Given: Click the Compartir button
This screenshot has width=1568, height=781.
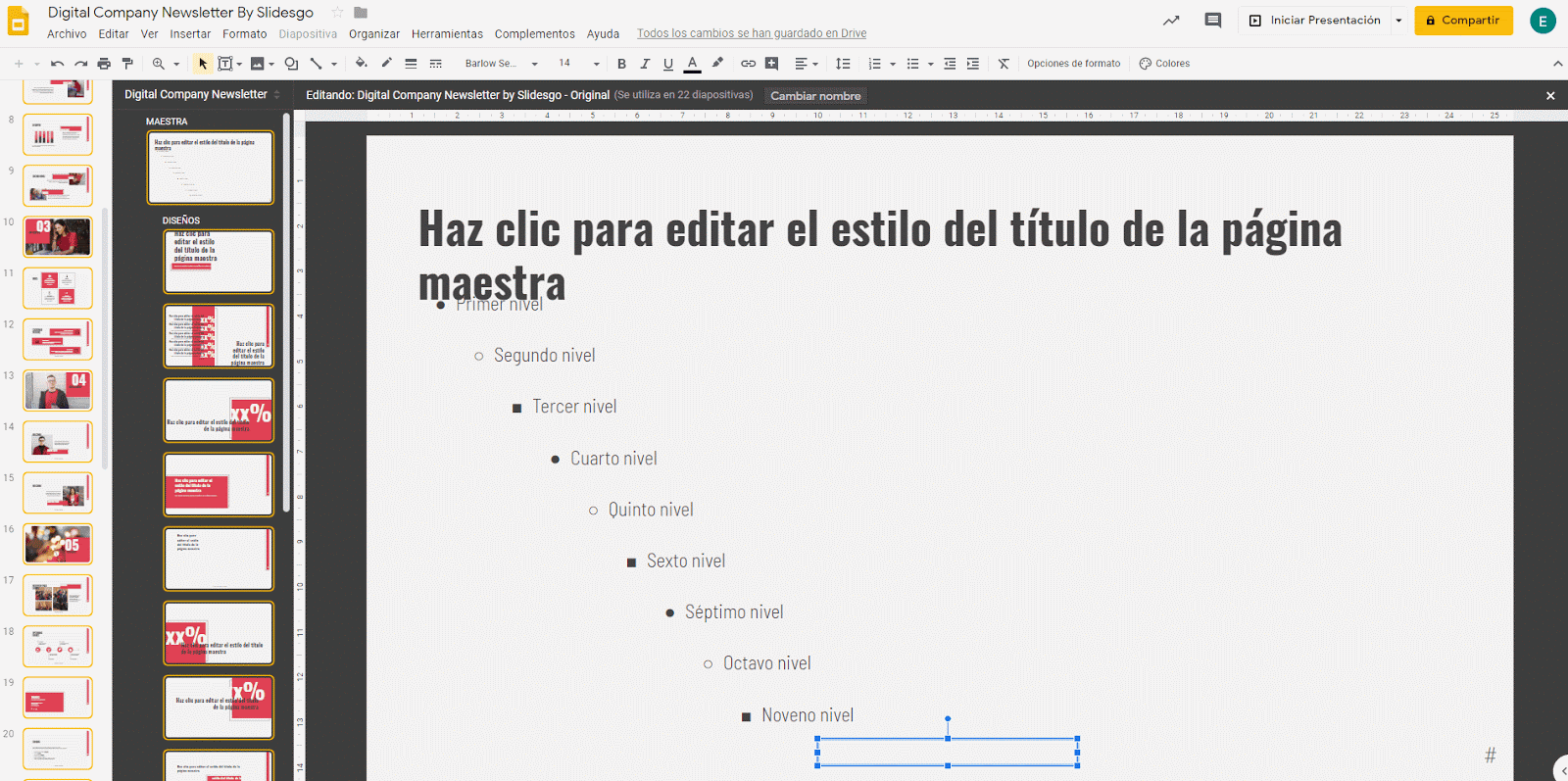Looking at the screenshot, I should pos(1463,21).
